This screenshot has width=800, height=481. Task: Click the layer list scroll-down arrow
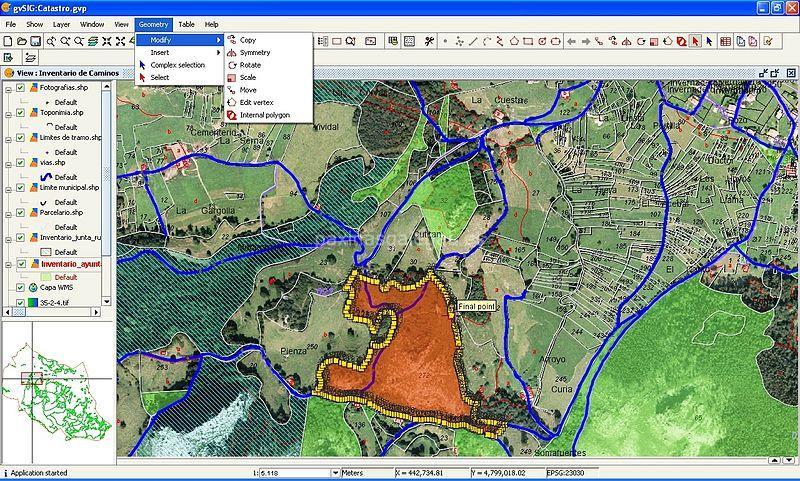tap(107, 301)
